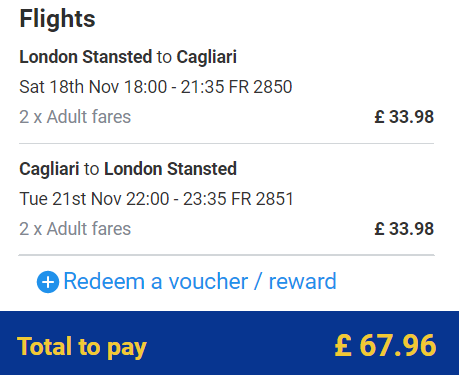The image size is (459, 375).
Task: Click the Flights section heading
Action: tap(57, 19)
